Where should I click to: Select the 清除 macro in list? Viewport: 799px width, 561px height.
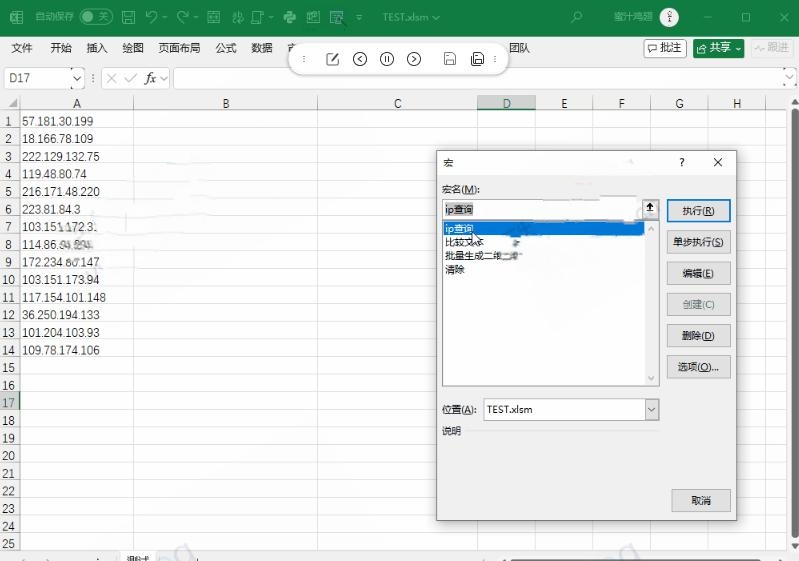(455, 270)
